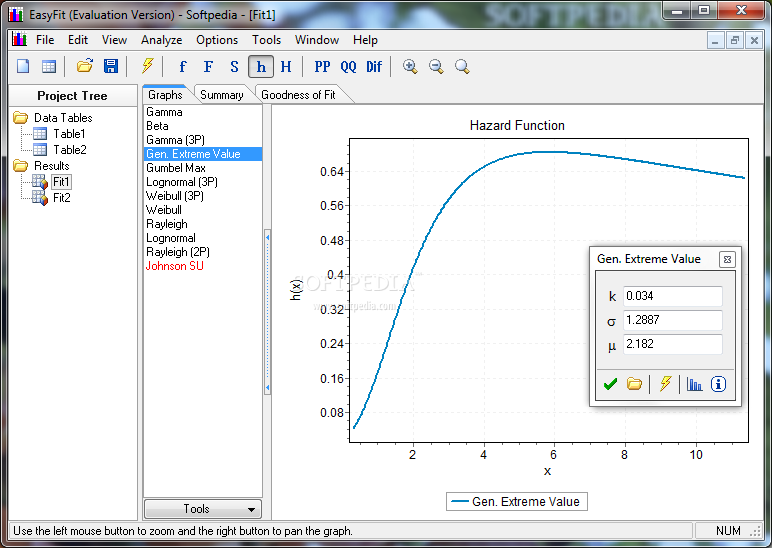Open the Tools dropdown below distribution list

202,509
